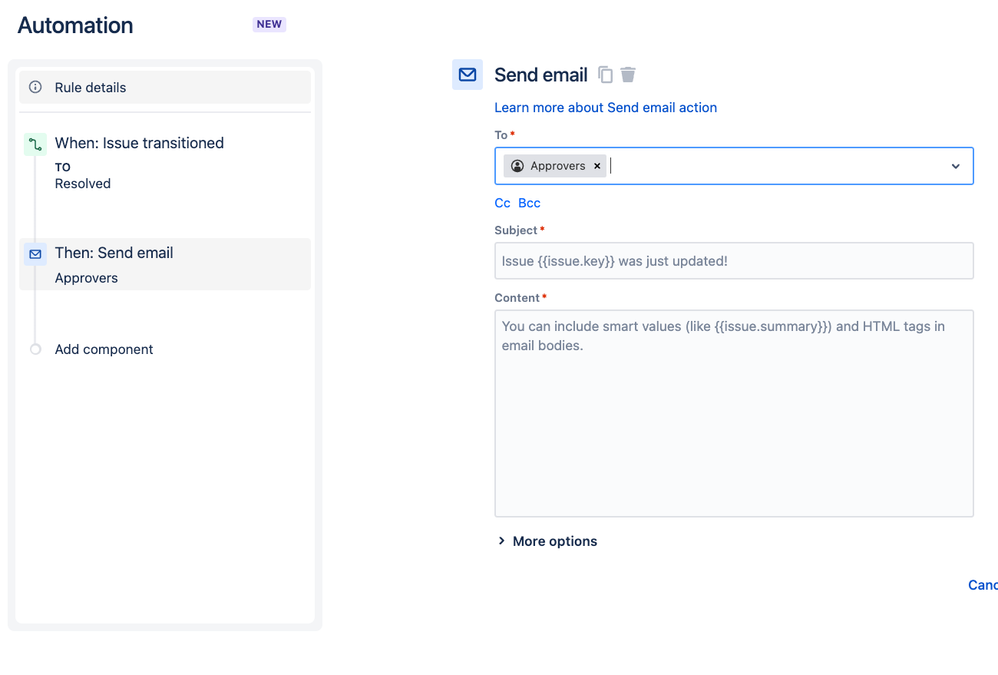This screenshot has height=675, width=998.
Task: Click into the Subject input field
Action: coord(734,261)
